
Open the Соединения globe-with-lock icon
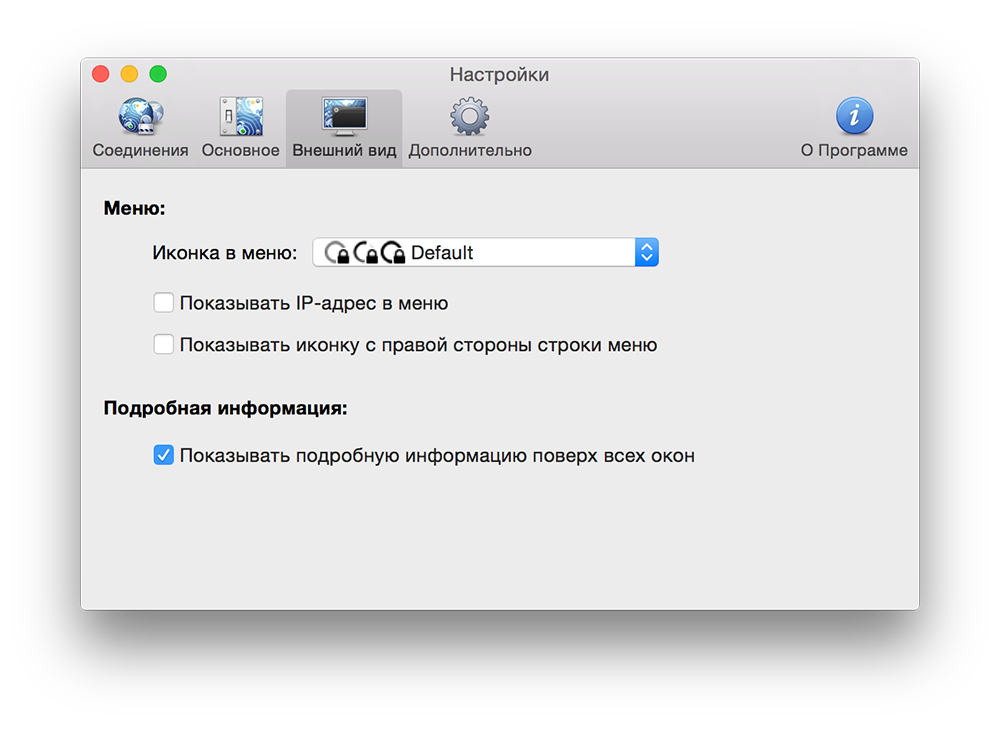[x=140, y=116]
